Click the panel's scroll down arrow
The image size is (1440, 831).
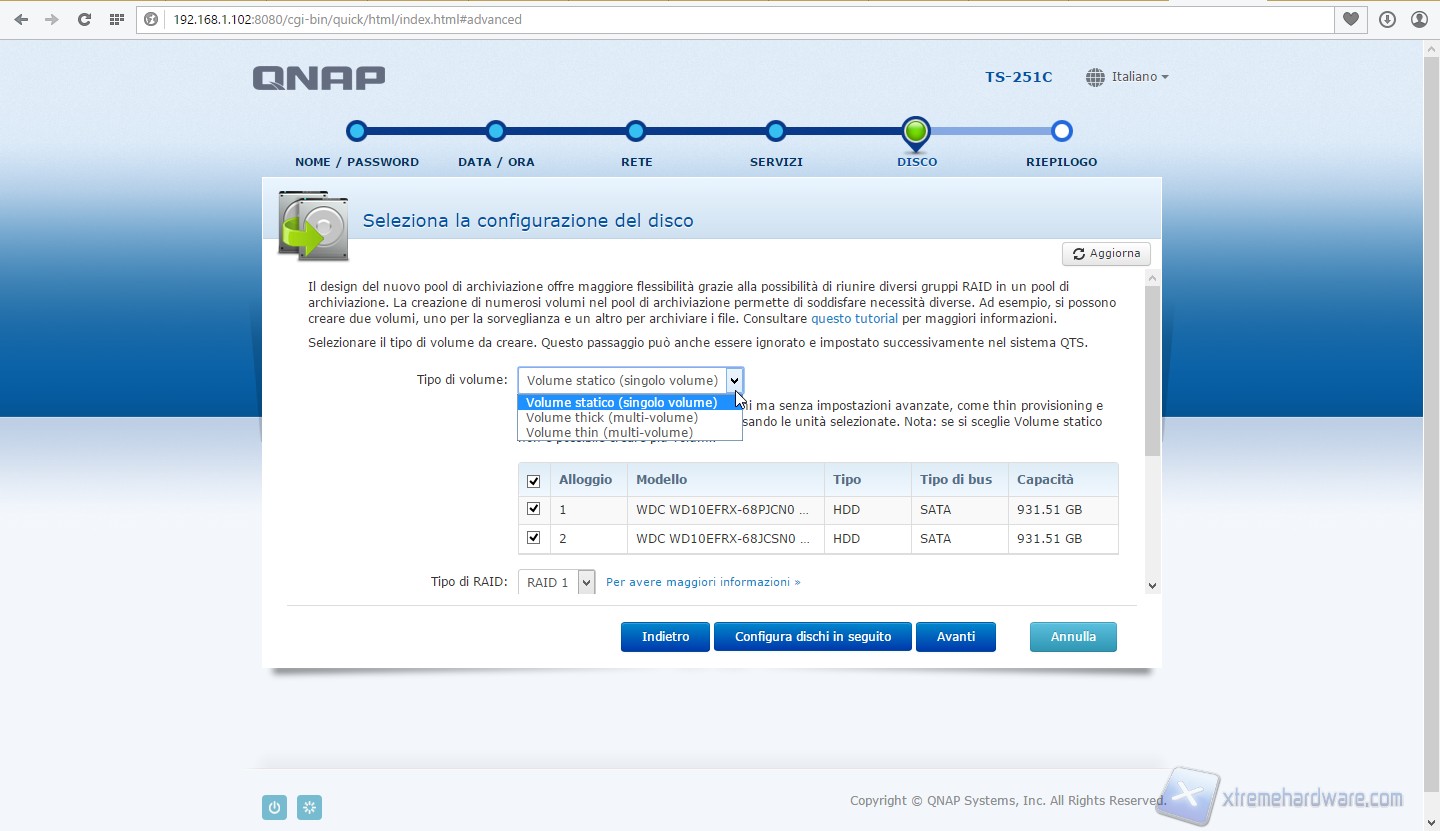click(1152, 586)
